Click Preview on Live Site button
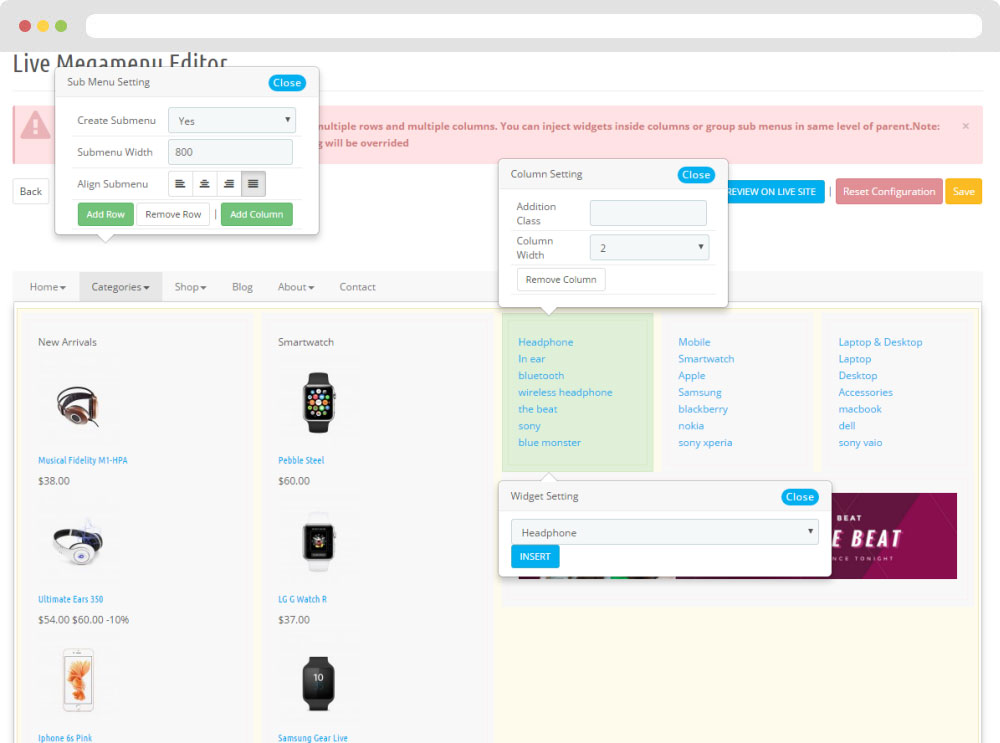Screen dimensions: 1000x743 [776, 191]
